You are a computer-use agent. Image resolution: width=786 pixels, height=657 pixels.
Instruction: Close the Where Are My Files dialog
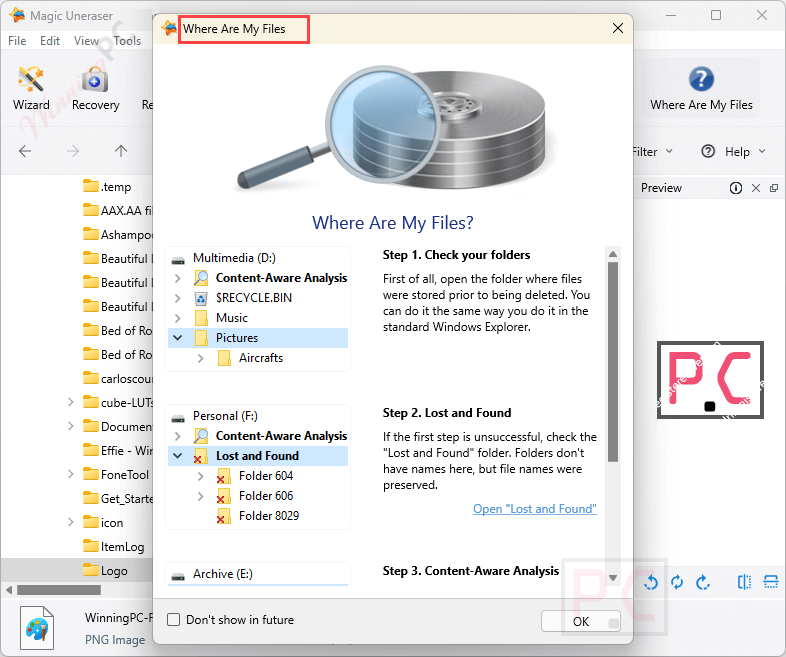click(618, 28)
